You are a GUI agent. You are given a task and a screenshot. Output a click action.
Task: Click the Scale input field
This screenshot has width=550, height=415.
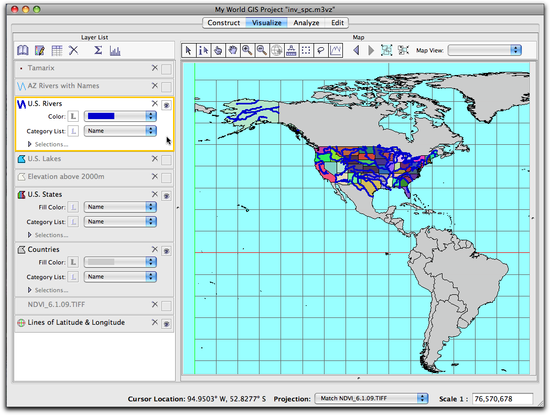(x=502, y=399)
